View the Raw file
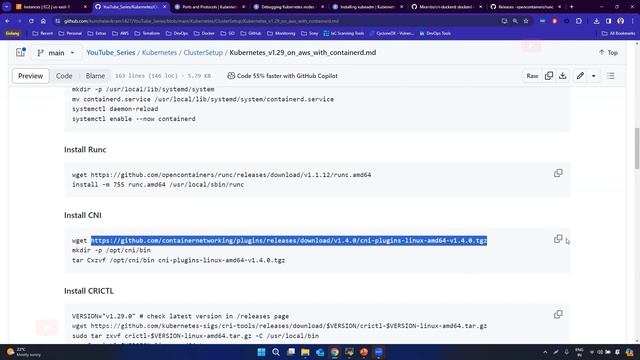 [x=532, y=76]
